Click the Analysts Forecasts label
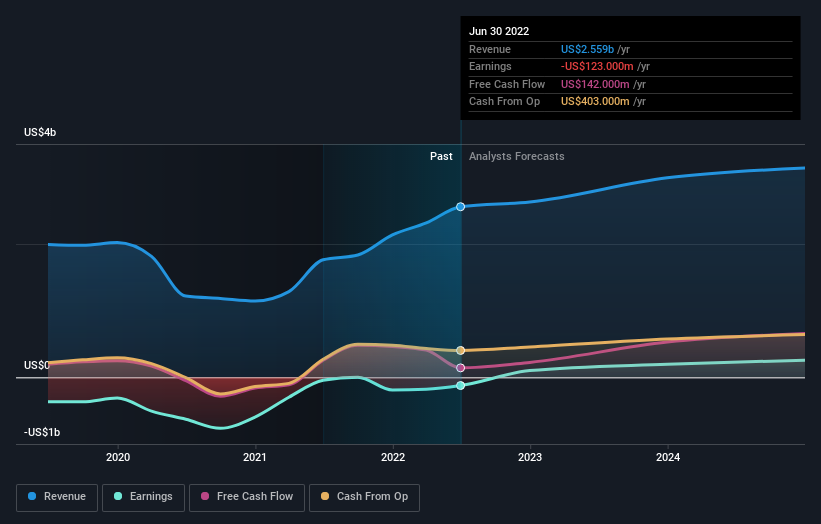 [517, 157]
